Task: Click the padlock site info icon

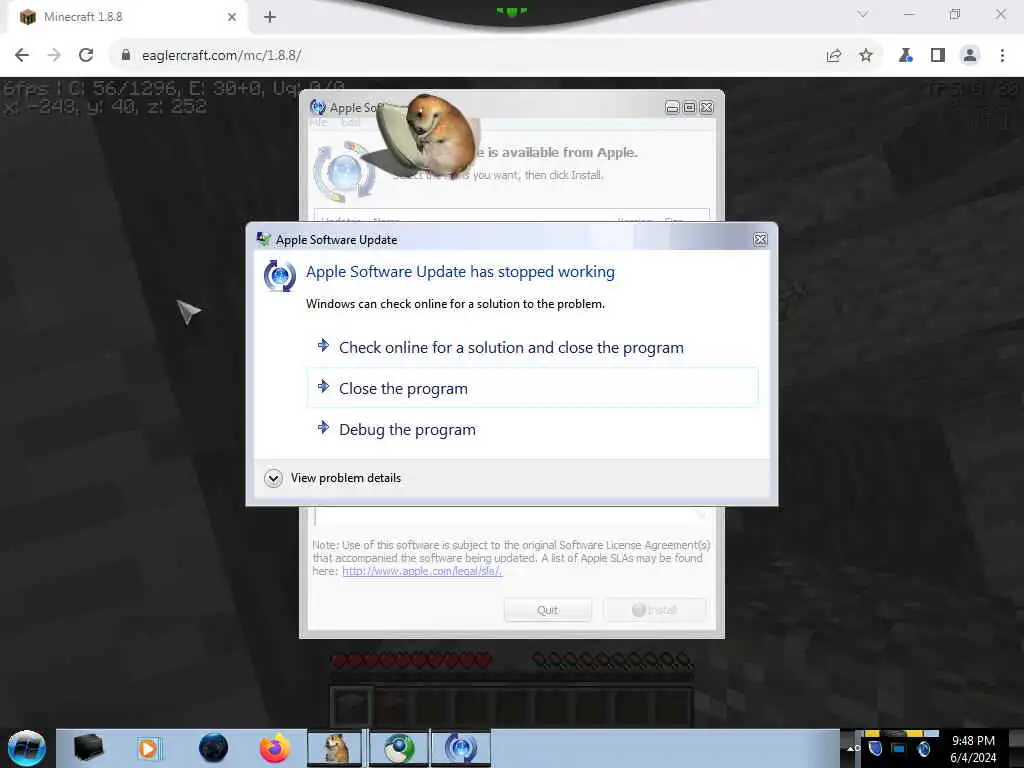Action: click(126, 56)
